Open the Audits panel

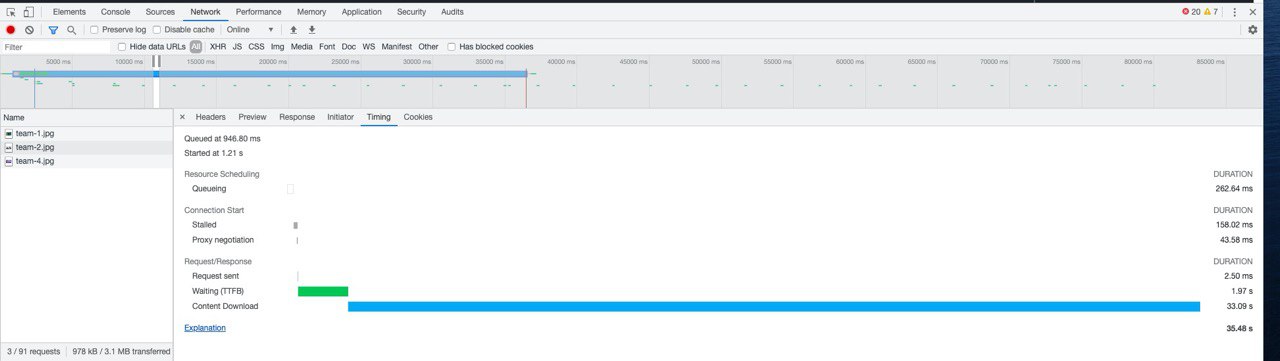[x=452, y=12]
